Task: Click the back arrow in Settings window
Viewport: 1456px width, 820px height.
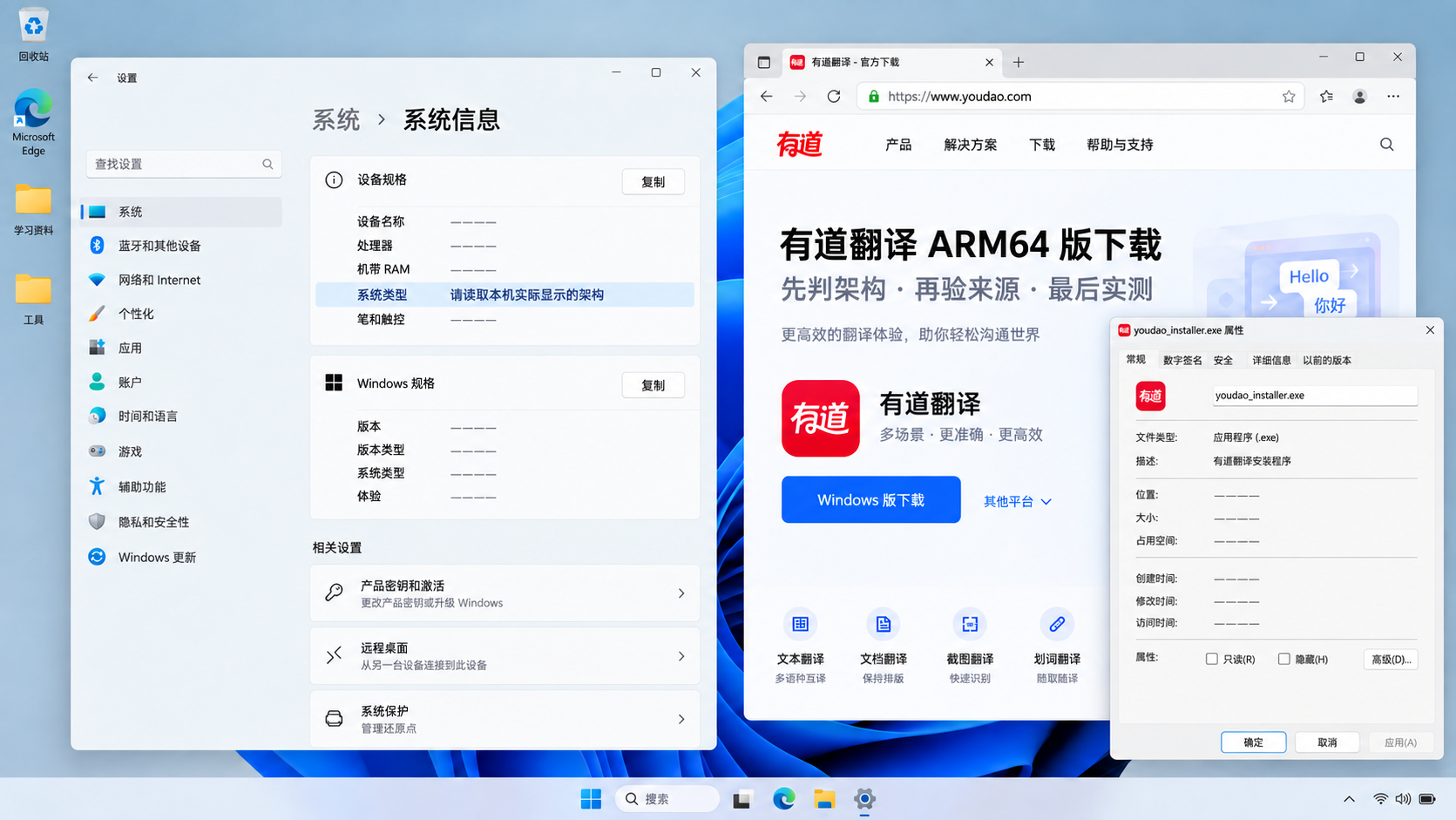Action: tap(92, 78)
